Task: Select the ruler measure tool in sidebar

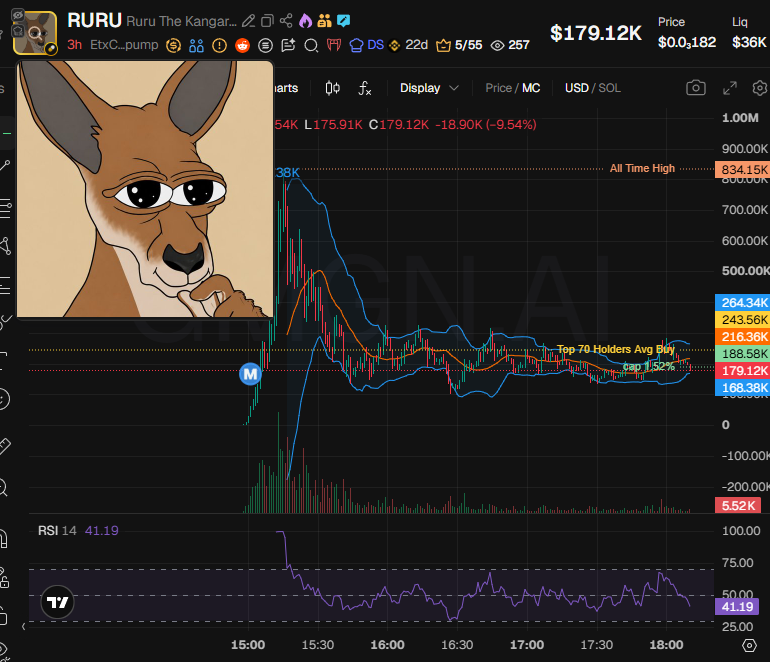Action: 4,446
